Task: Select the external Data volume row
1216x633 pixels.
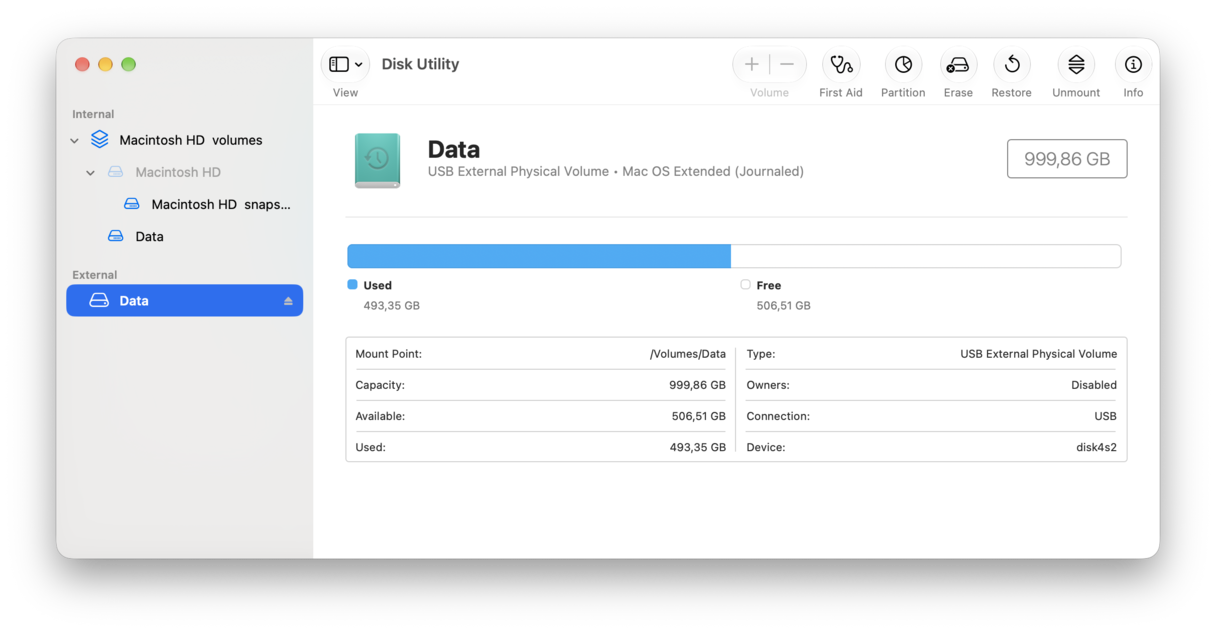Action: 184,300
